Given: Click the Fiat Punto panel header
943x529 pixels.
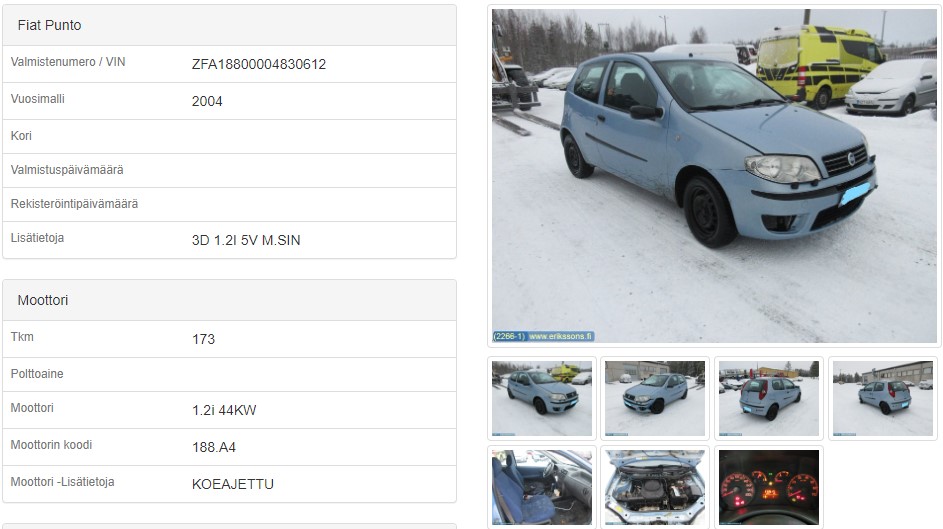Looking at the screenshot, I should coord(229,25).
